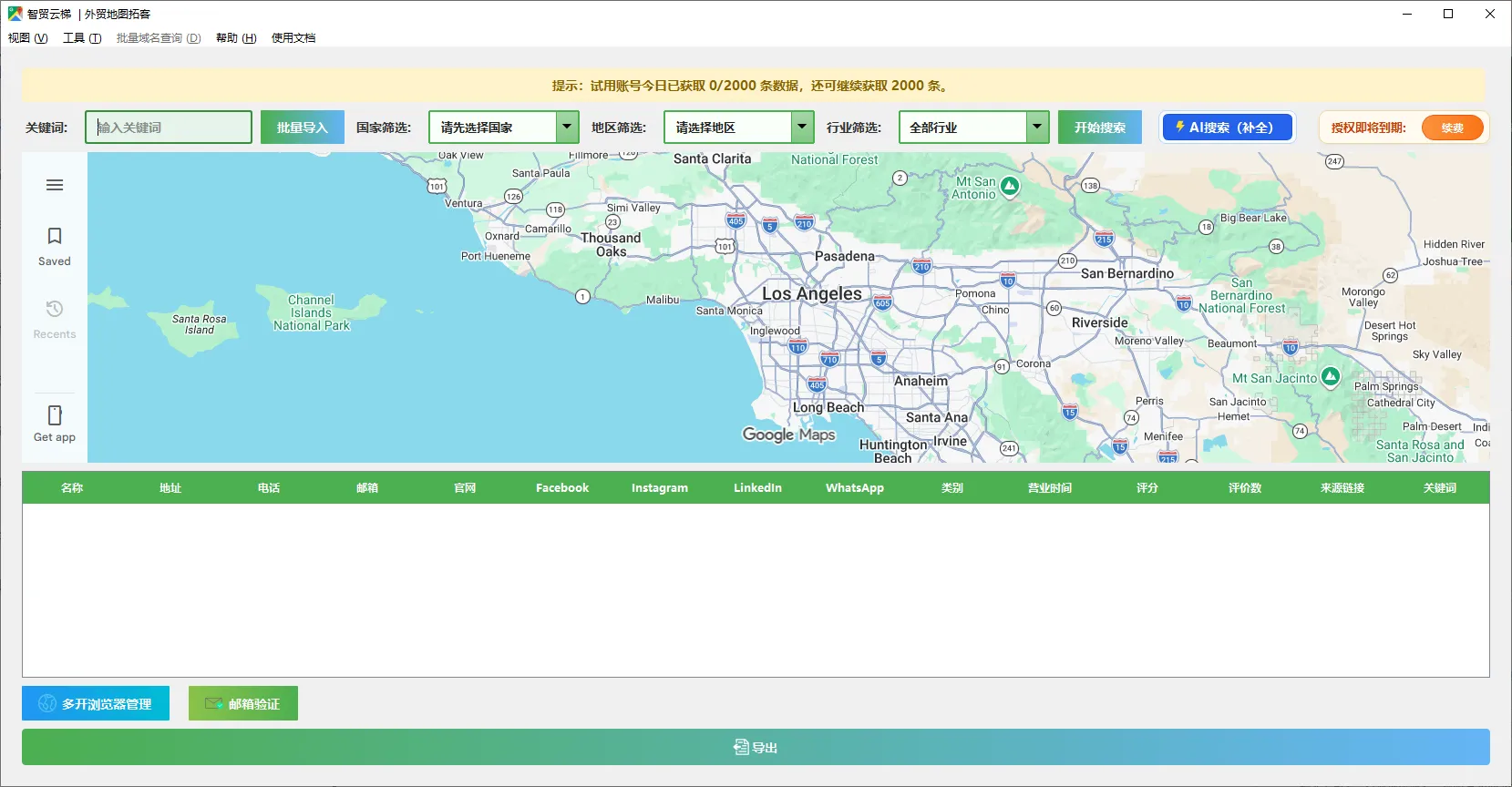Click the AI搜索 (补全) button
This screenshot has width=1512, height=787.
pos(1228,127)
